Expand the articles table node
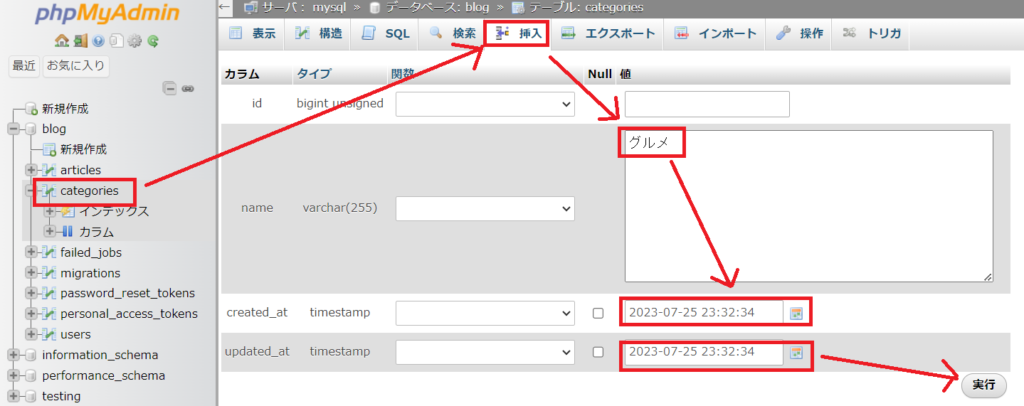 coord(31,170)
